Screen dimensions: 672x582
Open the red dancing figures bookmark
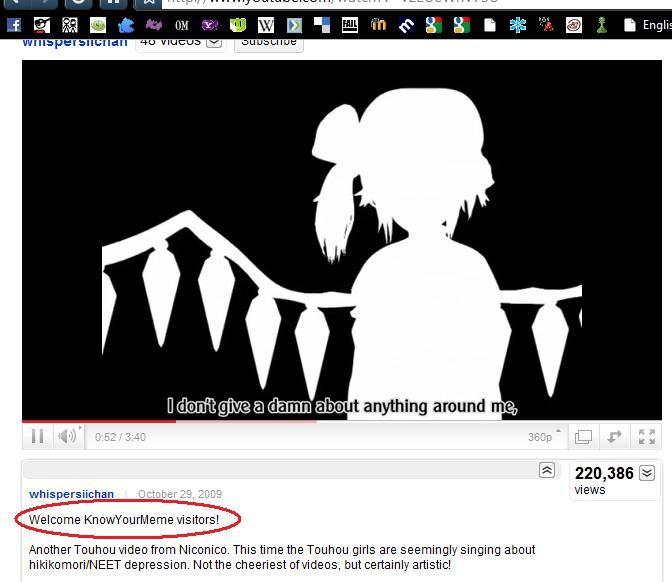coord(546,25)
